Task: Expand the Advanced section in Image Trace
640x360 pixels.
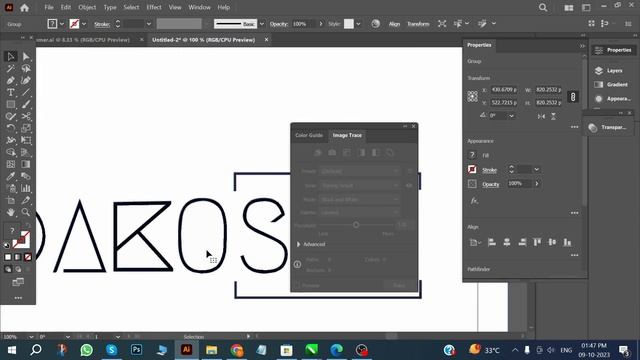Action: [298, 244]
